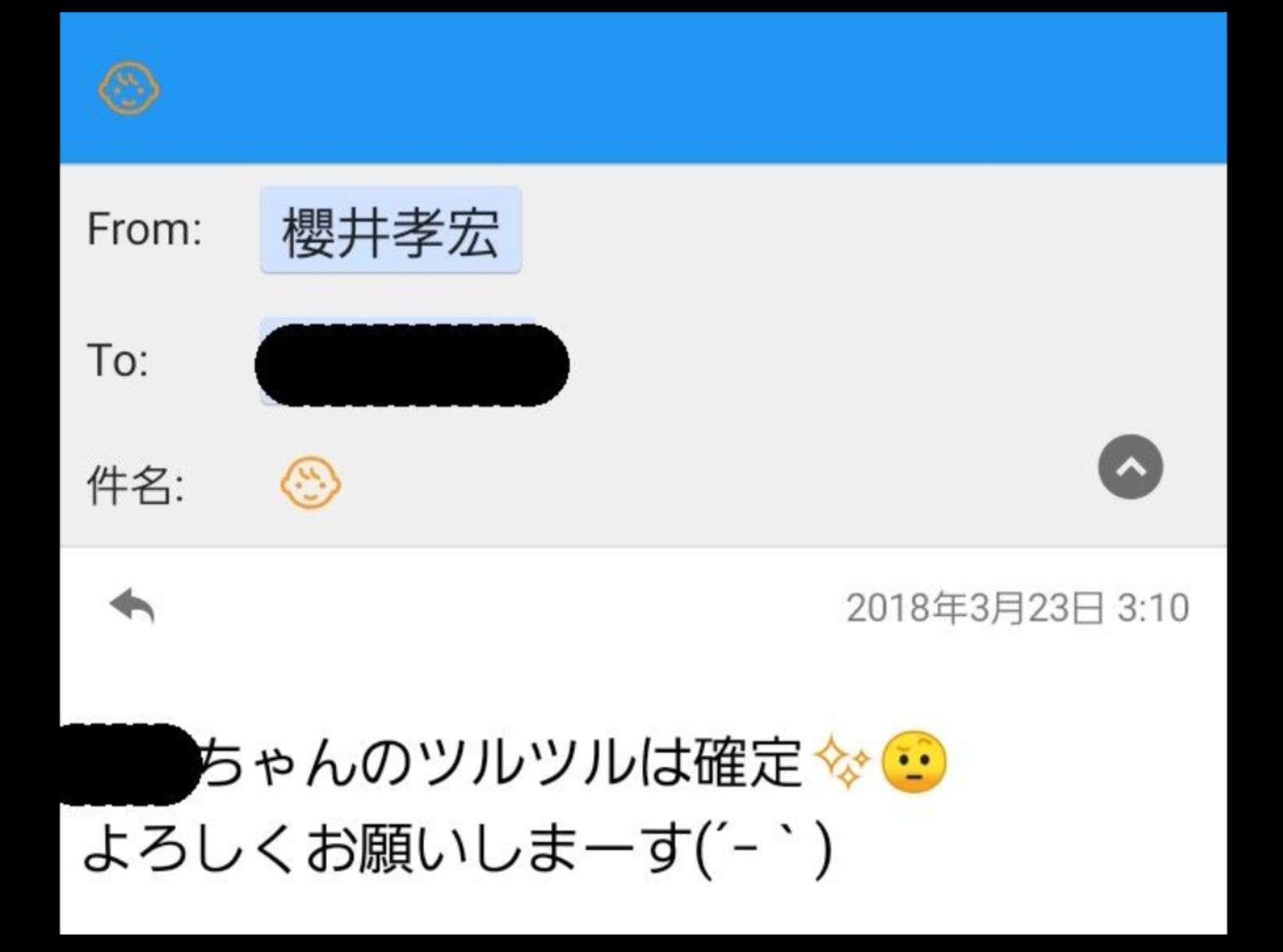The image size is (1283, 952).
Task: Click the From: label
Action: coord(144,229)
